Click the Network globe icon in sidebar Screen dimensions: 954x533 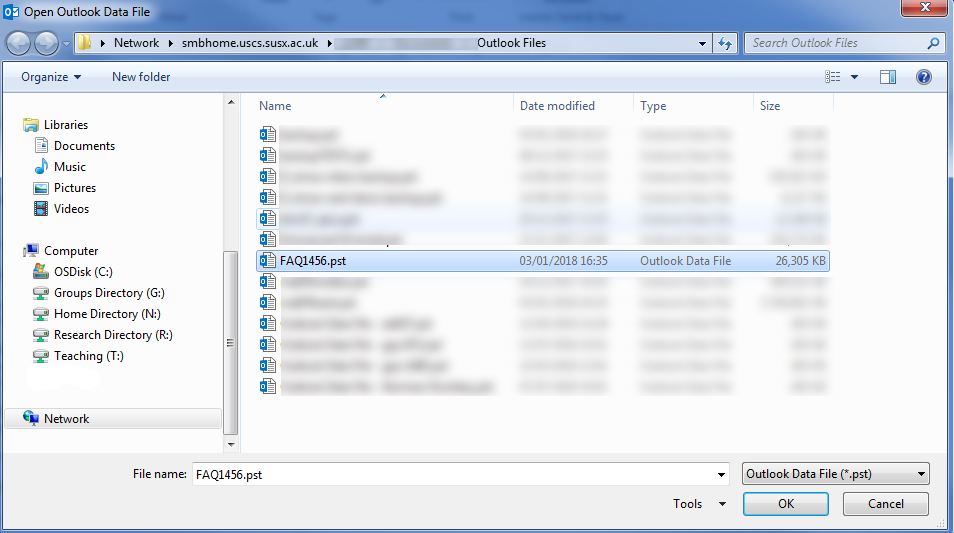[x=31, y=417]
